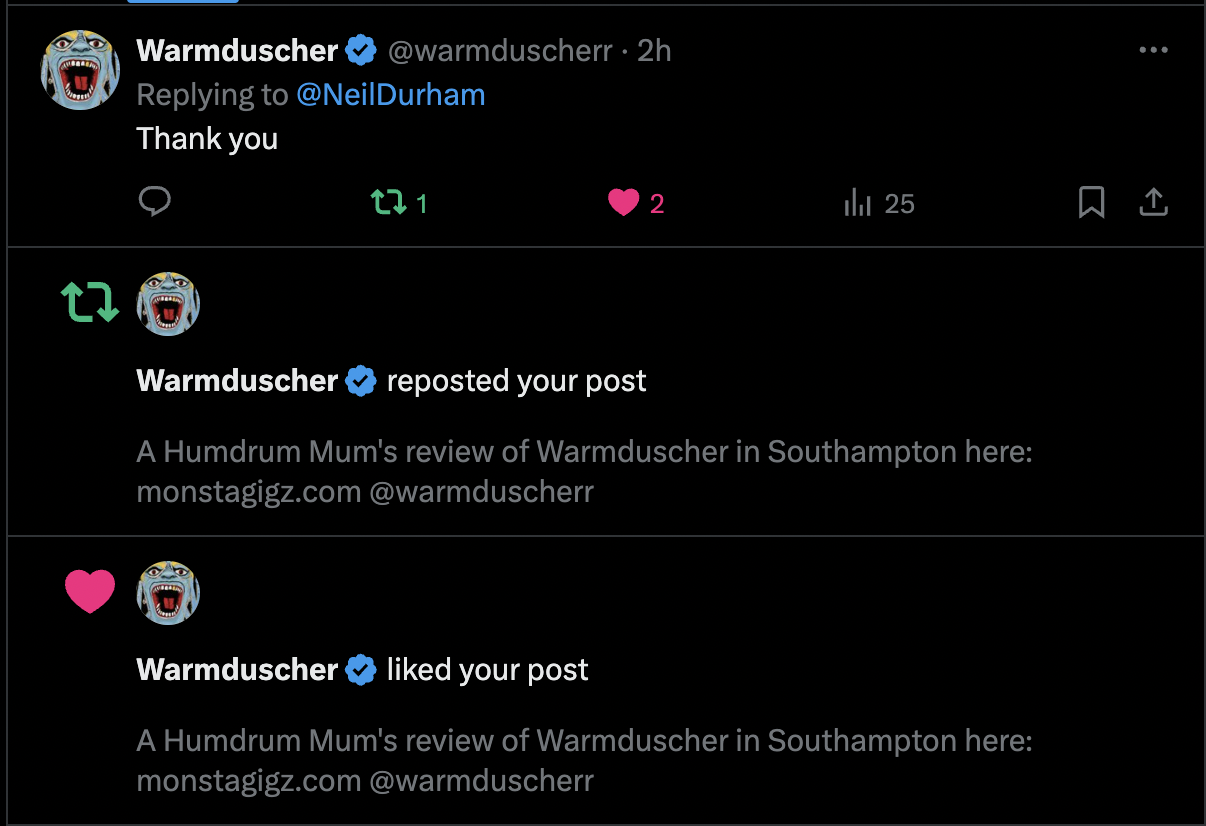Click the green repost notification icon
This screenshot has height=826, width=1206.
[90, 302]
